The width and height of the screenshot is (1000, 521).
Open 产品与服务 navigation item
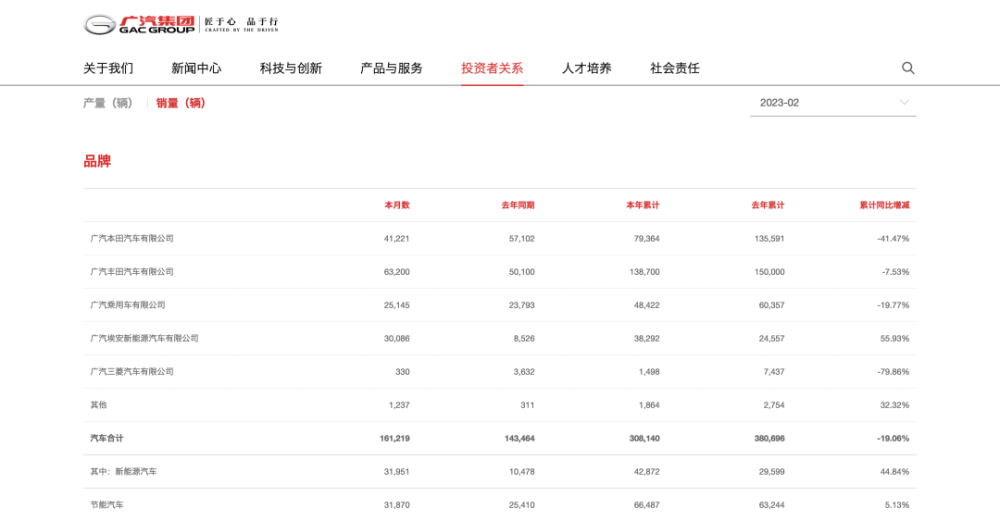pos(392,68)
